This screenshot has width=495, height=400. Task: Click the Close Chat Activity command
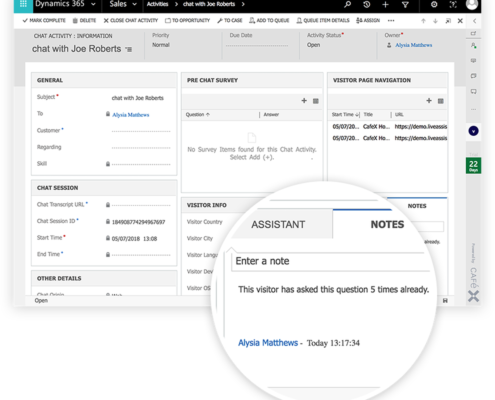click(x=131, y=21)
